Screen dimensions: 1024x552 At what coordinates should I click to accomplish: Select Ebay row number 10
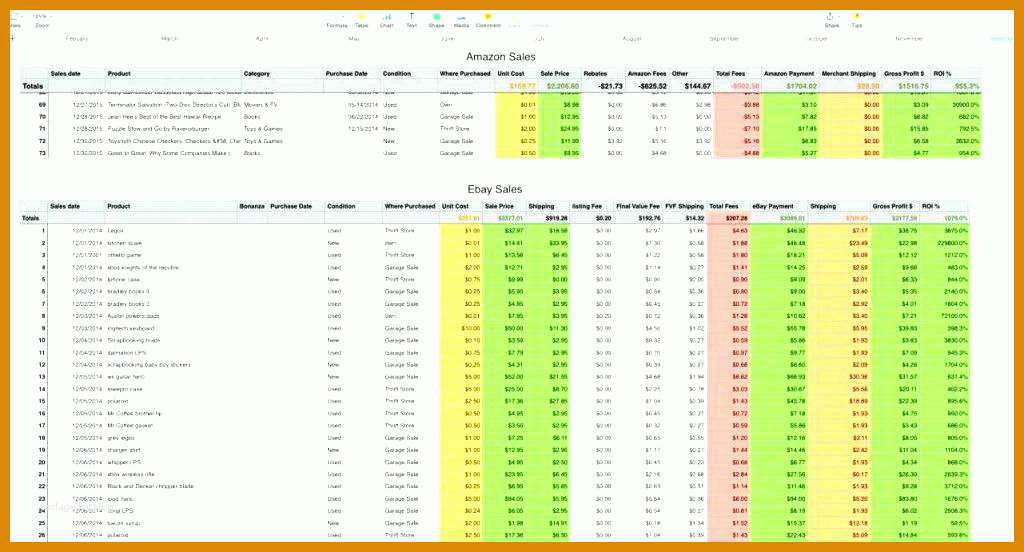(42, 340)
